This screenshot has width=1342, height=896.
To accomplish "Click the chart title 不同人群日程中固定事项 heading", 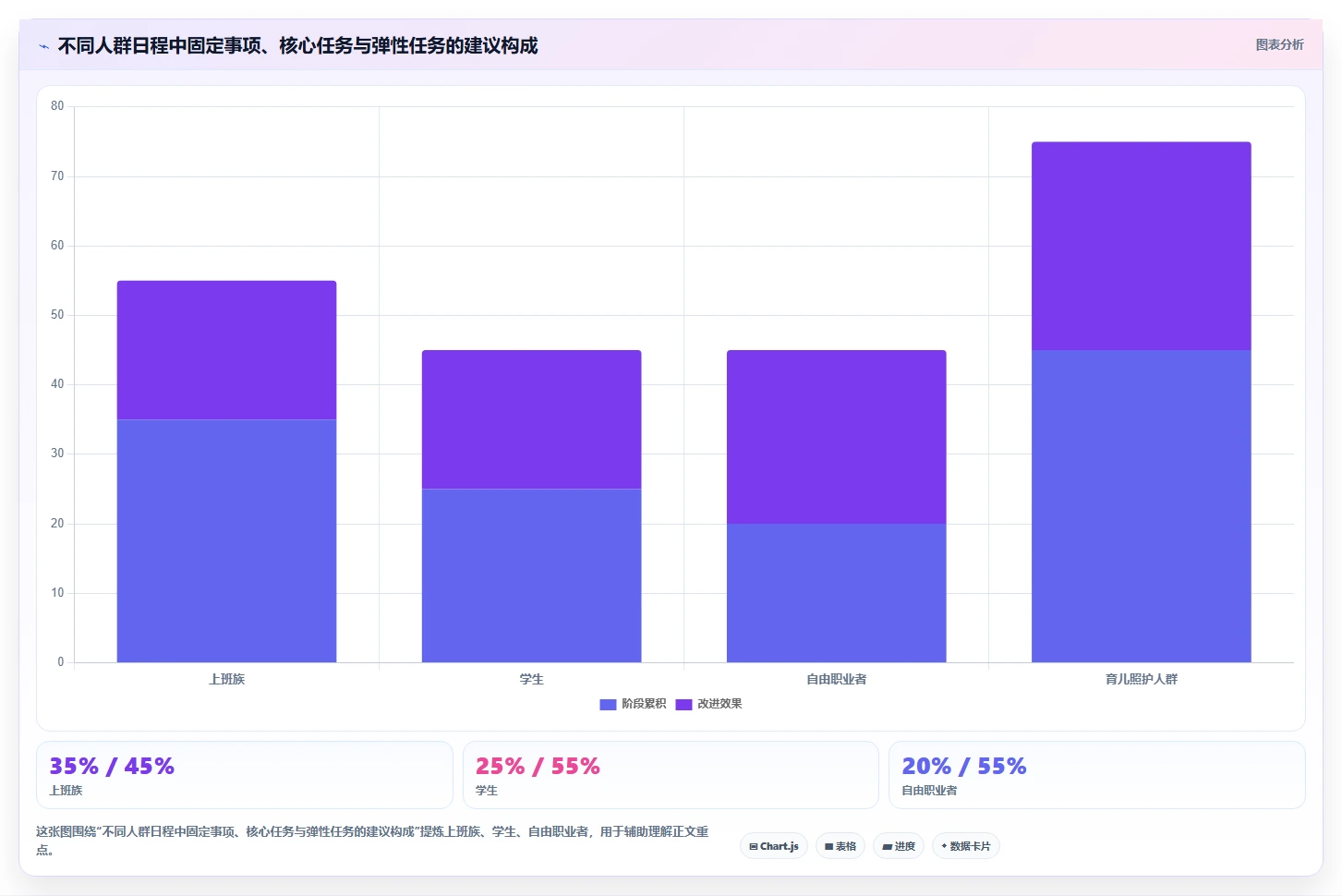I will pyautogui.click(x=297, y=45).
